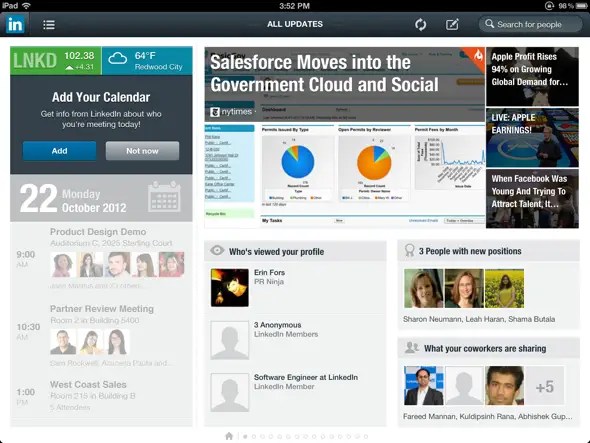Click the Add calendar button
The height and width of the screenshot is (443, 590).
pyautogui.click(x=59, y=151)
